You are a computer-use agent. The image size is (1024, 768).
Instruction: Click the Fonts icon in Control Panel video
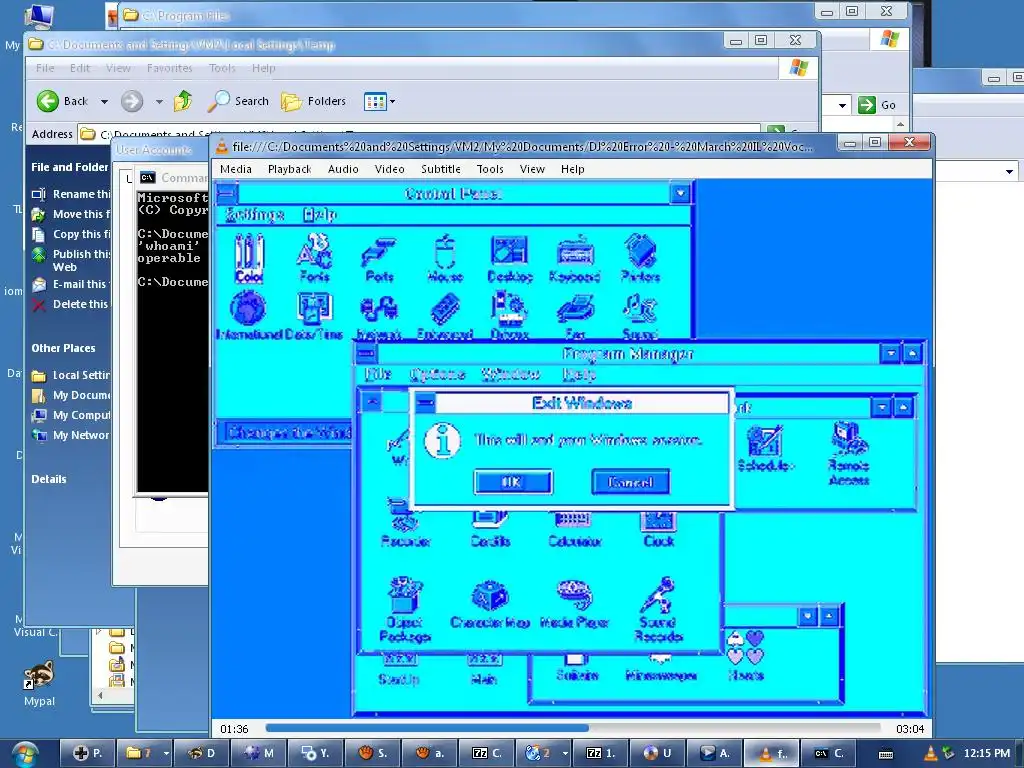[x=314, y=259]
